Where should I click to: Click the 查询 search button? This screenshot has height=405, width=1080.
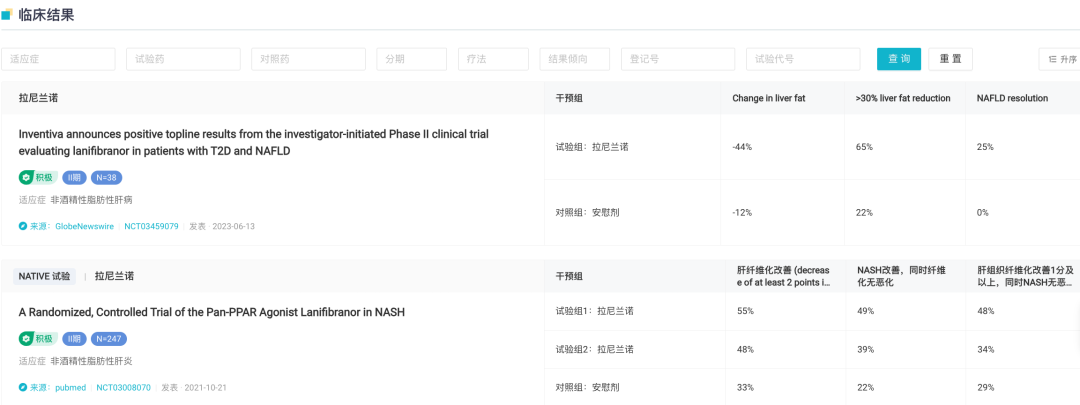(x=899, y=59)
